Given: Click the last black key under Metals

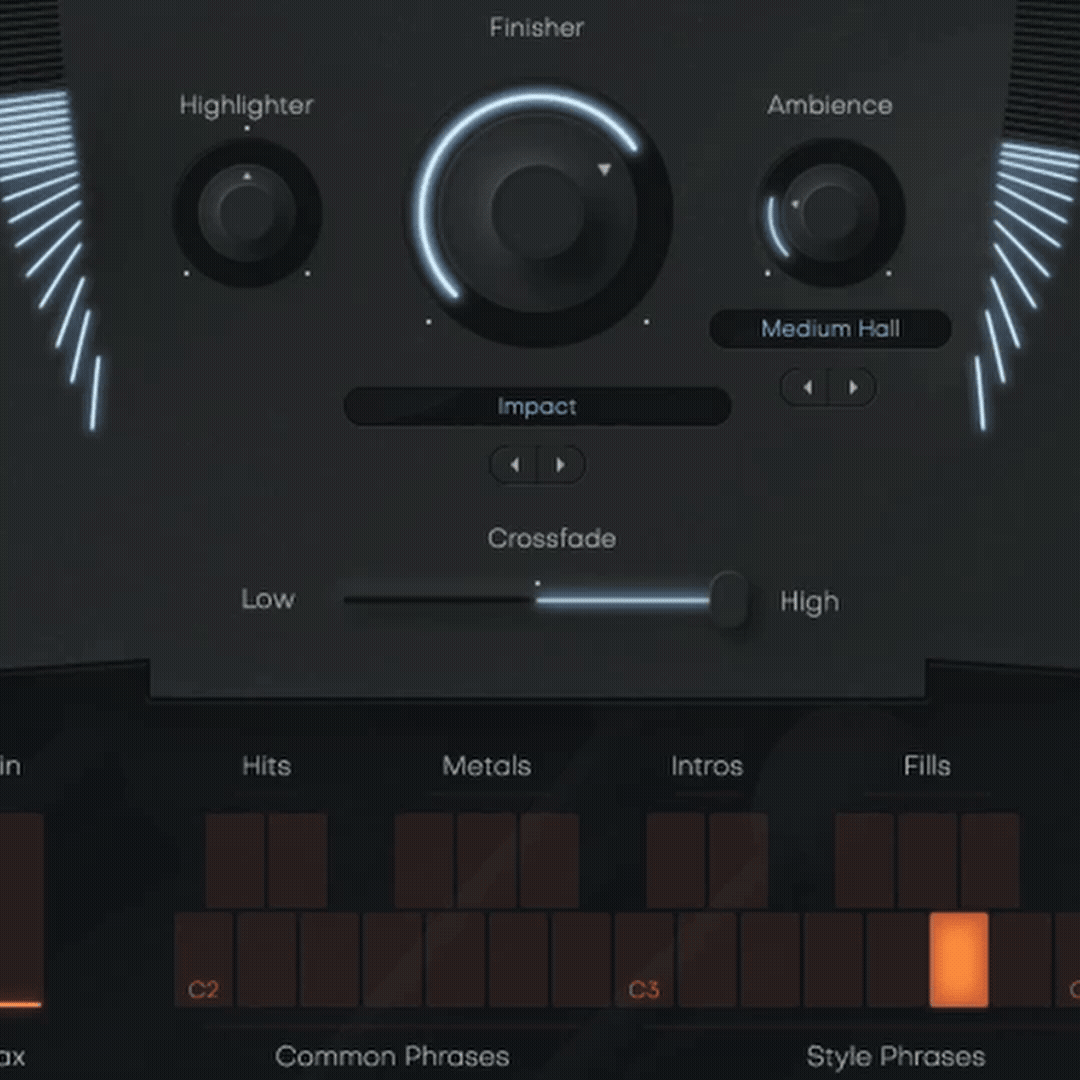Looking at the screenshot, I should [x=550, y=860].
